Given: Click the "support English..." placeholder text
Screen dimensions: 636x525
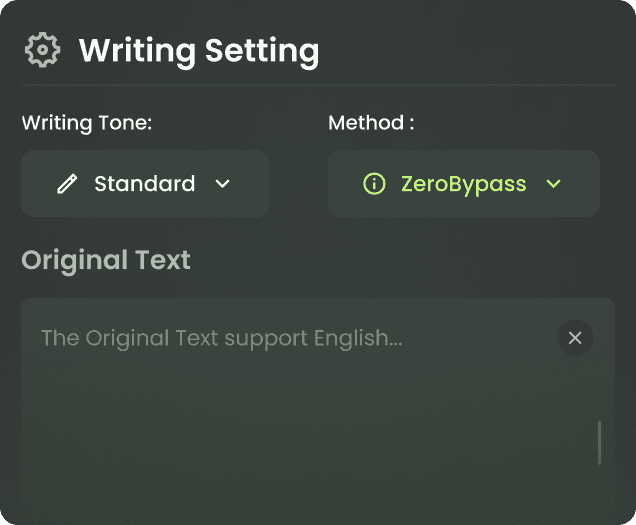Looking at the screenshot, I should point(313,339).
